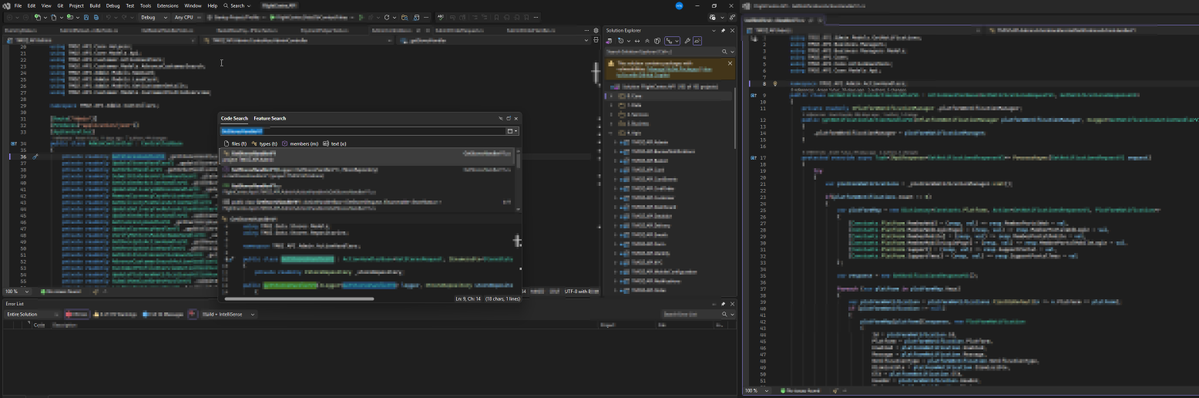Open the Extensions menu

(x=167, y=5)
